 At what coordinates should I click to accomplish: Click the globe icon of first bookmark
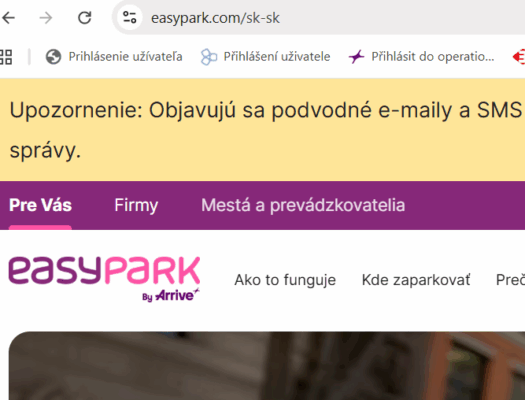(53, 57)
